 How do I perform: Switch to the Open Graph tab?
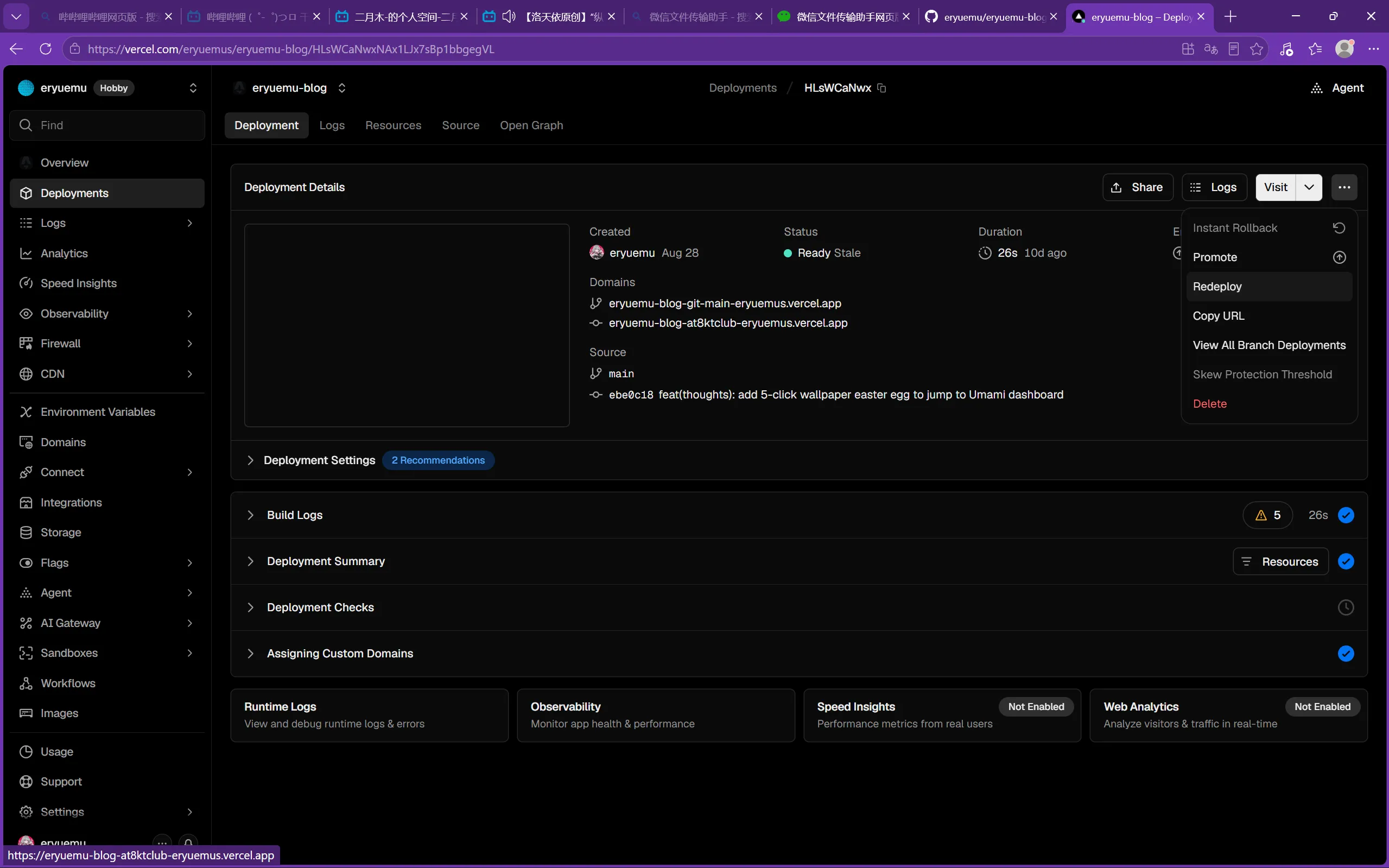click(x=531, y=125)
